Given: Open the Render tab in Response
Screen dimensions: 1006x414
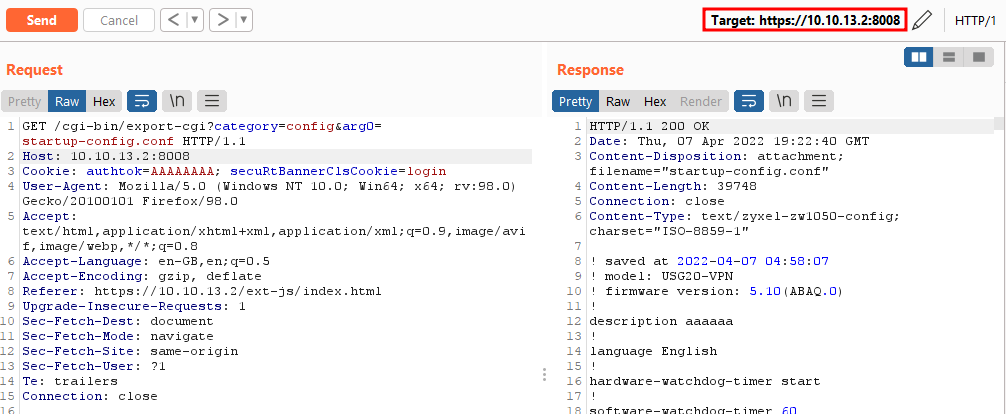Looking at the screenshot, I should pyautogui.click(x=701, y=101).
